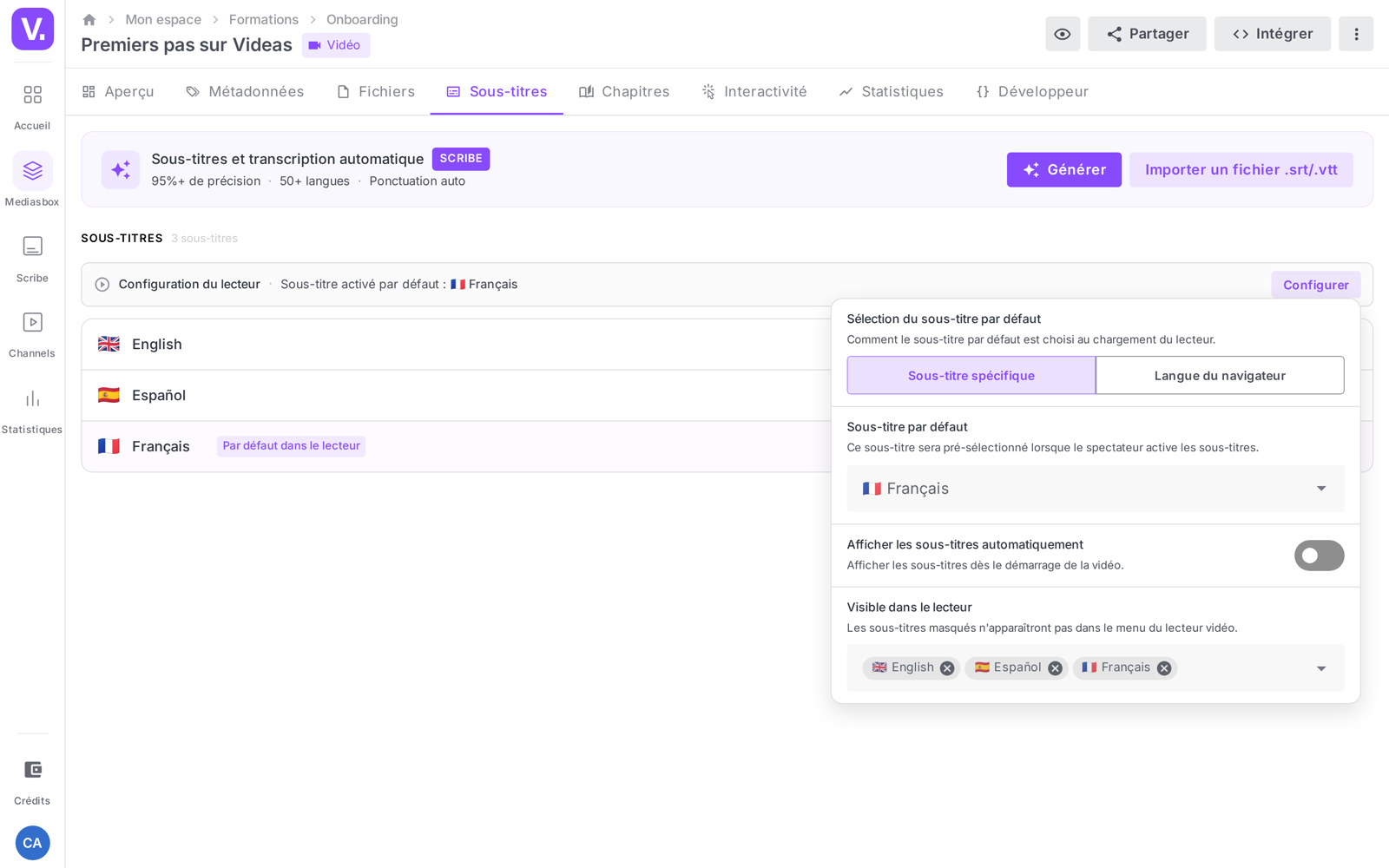Select Sous-titre spécifique option
1389x868 pixels.
(971, 376)
